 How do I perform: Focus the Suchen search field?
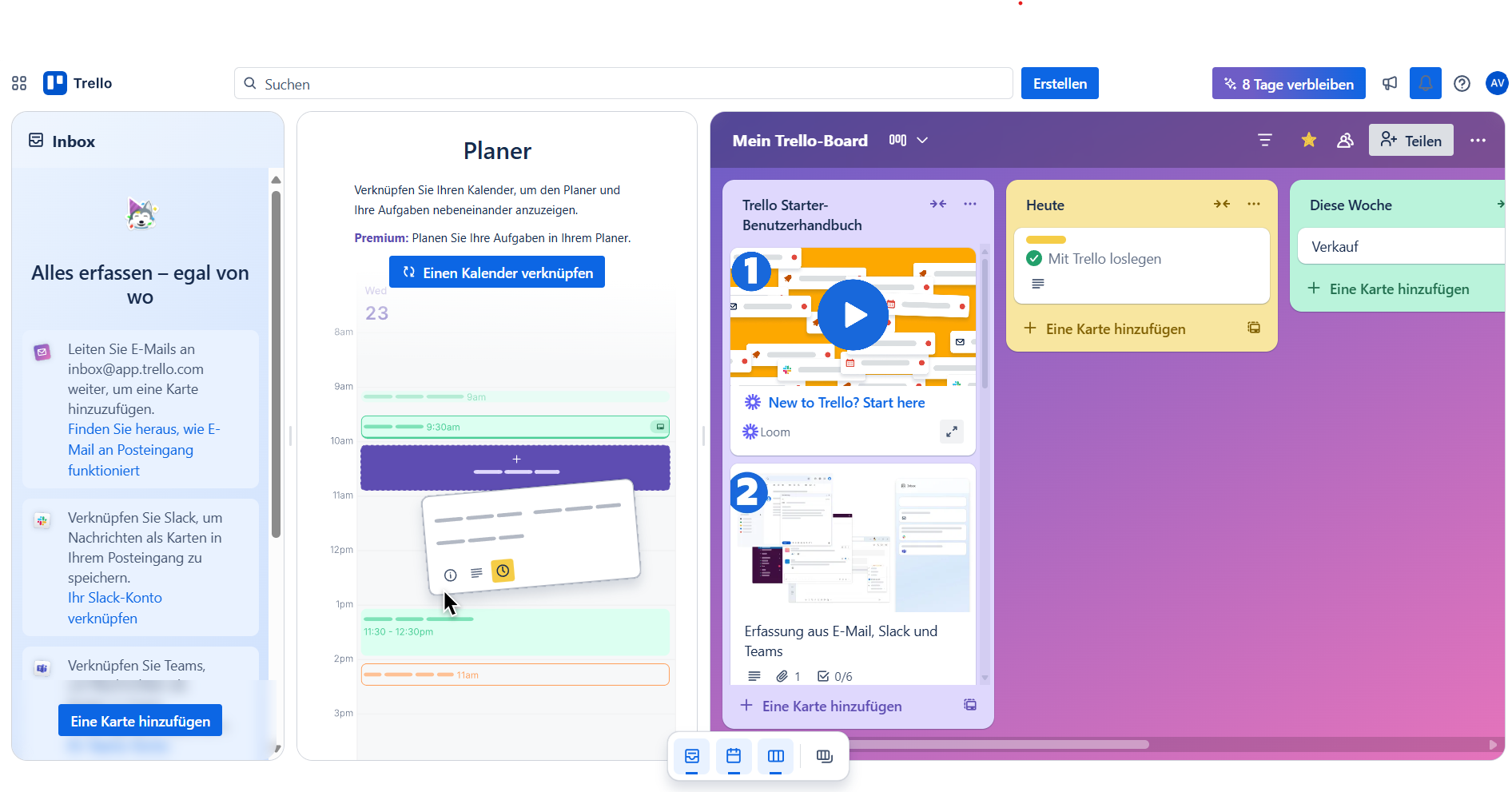[x=623, y=83]
